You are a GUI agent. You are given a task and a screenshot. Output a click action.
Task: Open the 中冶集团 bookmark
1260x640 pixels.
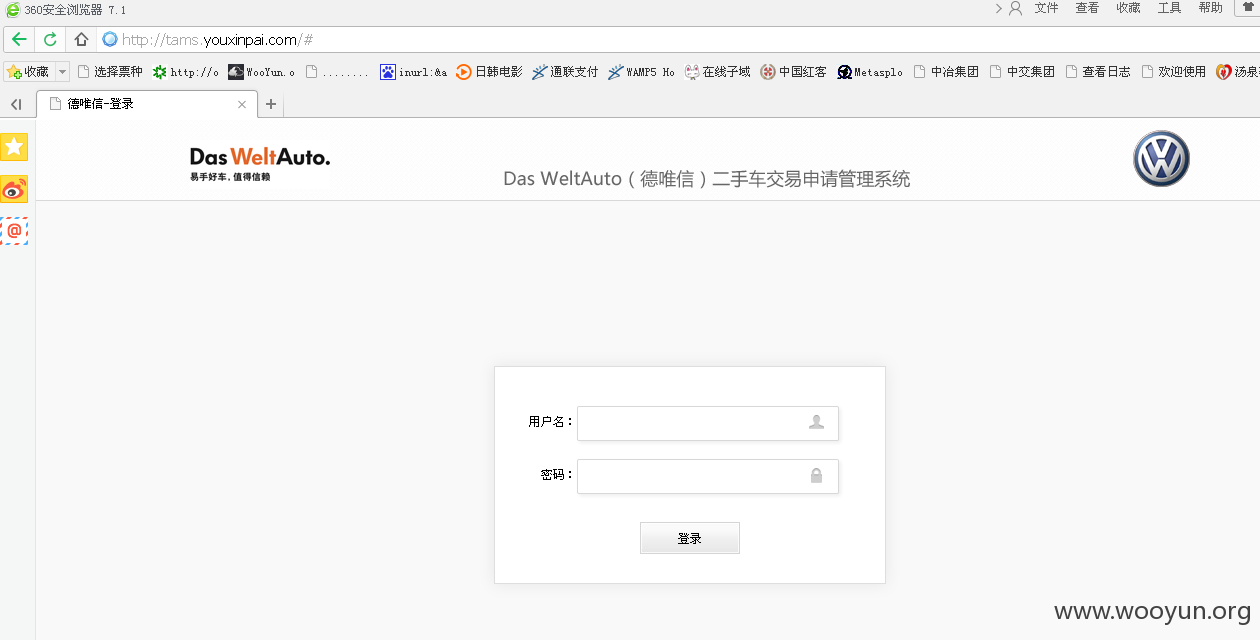coord(946,72)
